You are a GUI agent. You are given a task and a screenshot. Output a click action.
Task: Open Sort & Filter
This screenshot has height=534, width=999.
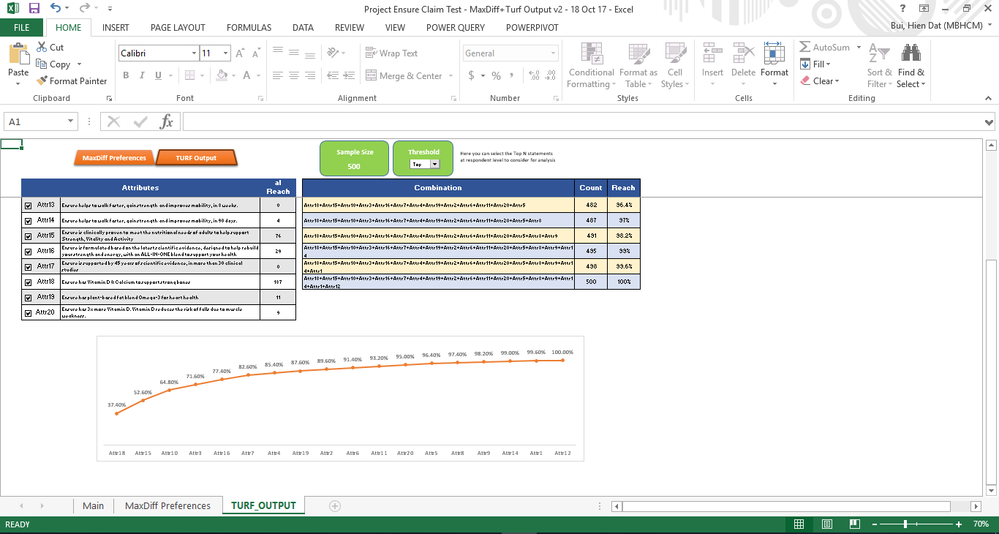[x=879, y=66]
